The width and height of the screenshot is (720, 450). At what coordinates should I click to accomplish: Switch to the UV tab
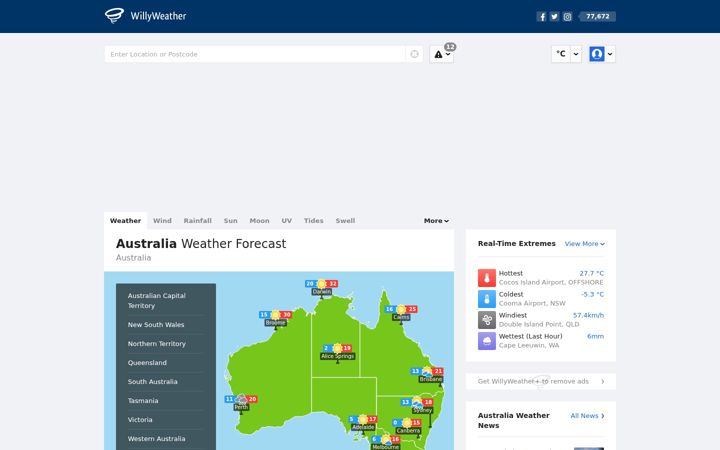coord(287,221)
